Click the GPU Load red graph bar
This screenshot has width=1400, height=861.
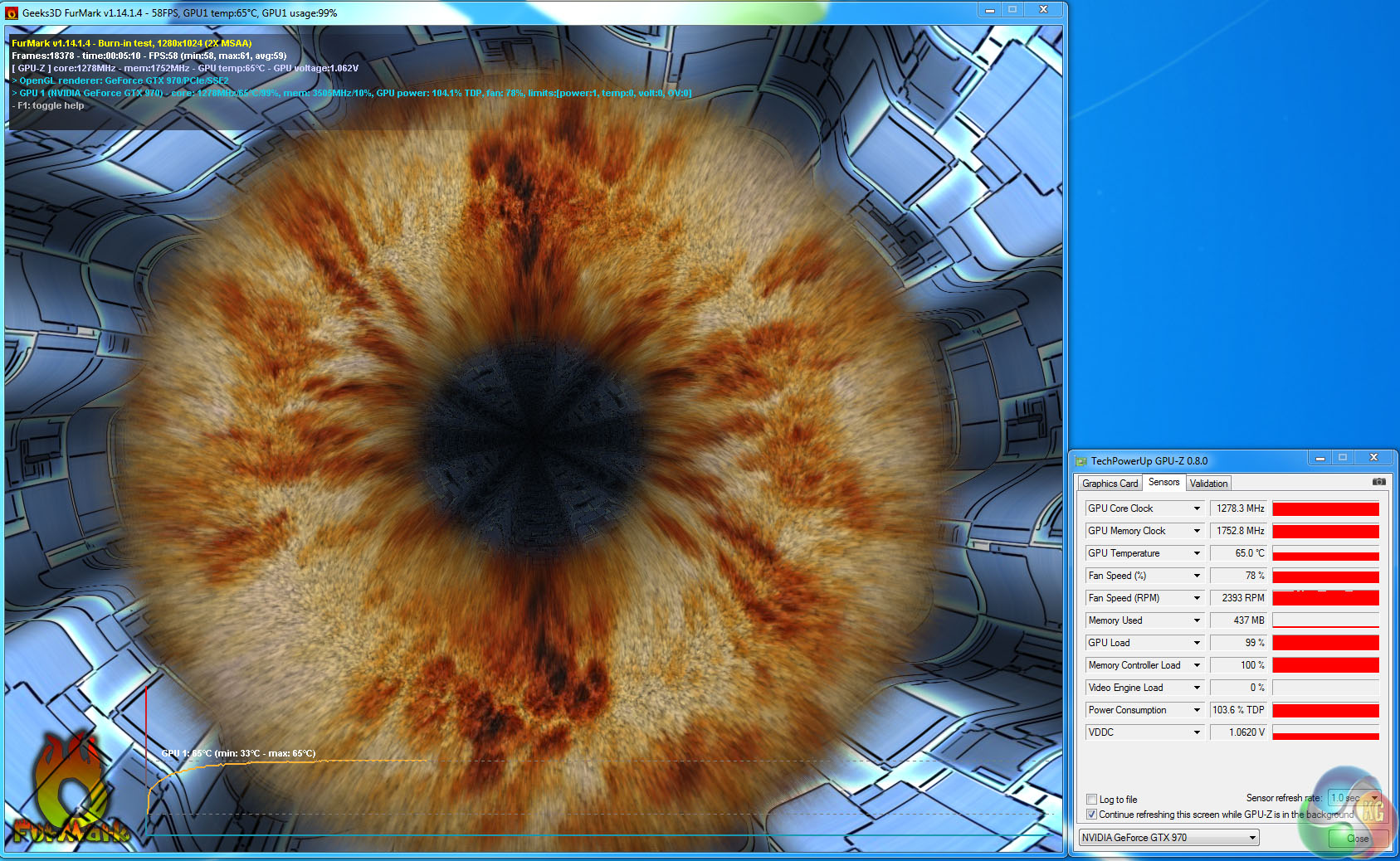click(1325, 643)
